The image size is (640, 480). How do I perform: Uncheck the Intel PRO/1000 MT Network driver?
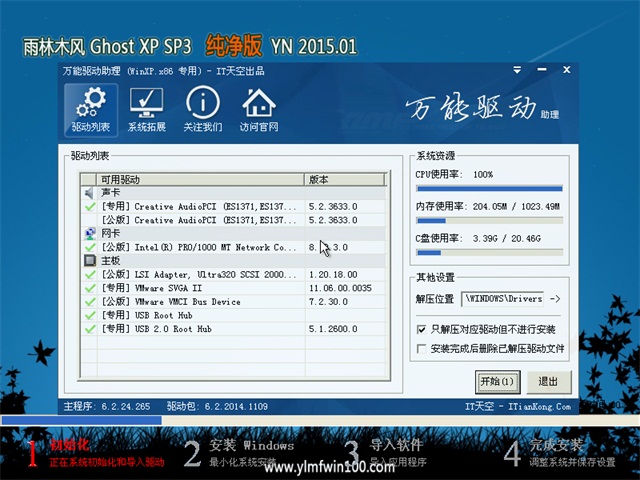coord(90,246)
